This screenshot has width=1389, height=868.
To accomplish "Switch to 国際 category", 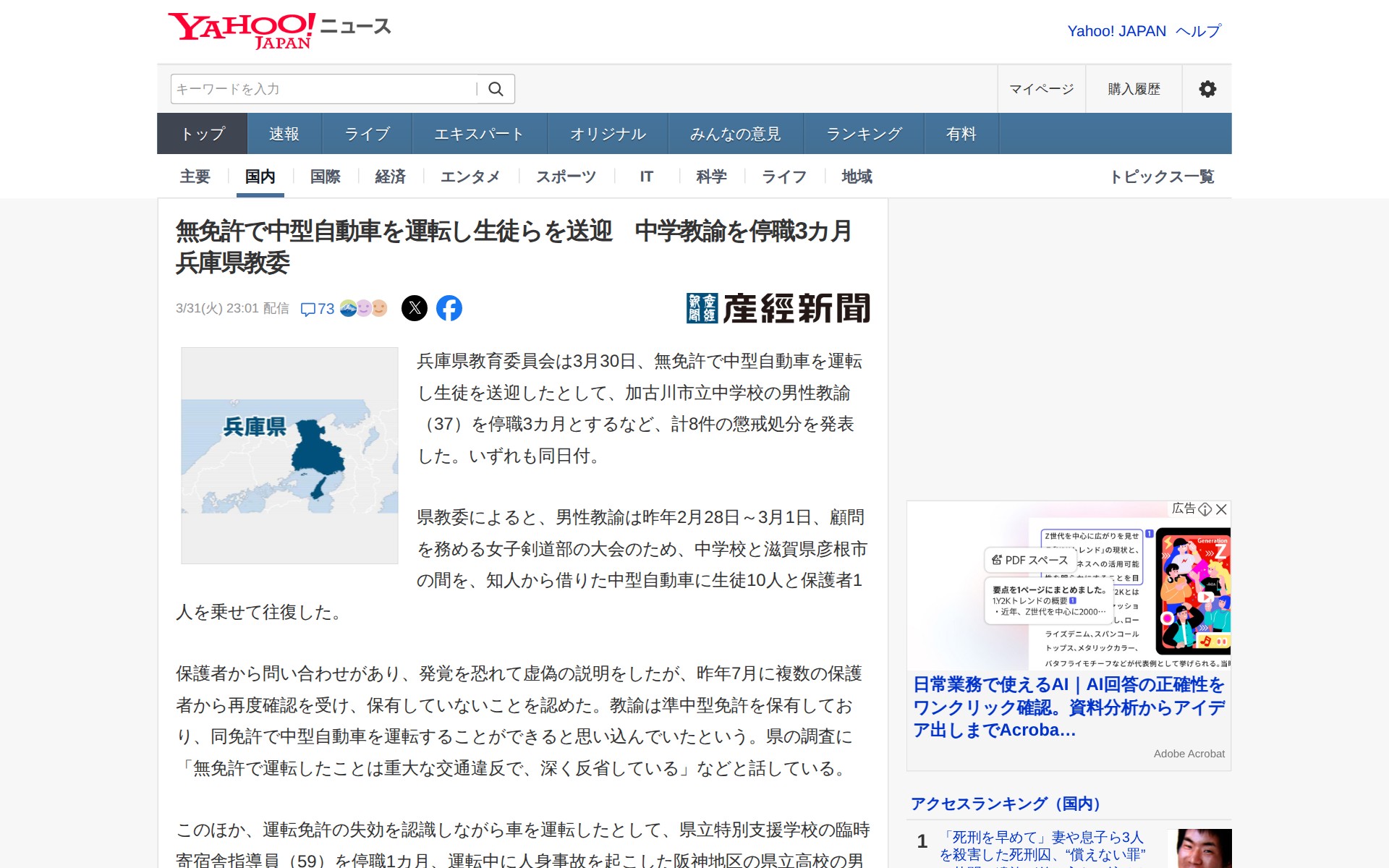I will point(325,176).
